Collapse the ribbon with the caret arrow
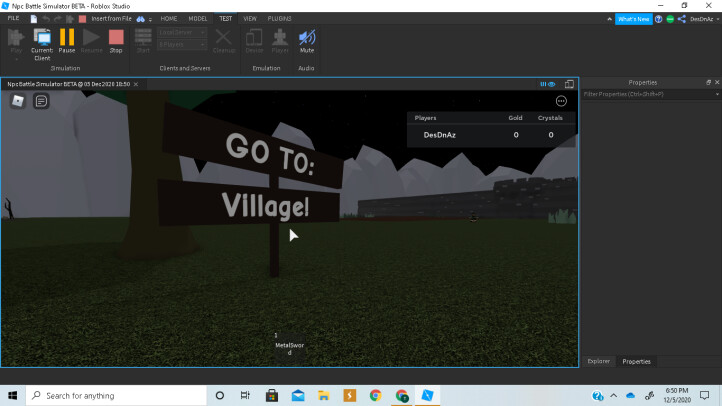 pyautogui.click(x=610, y=19)
